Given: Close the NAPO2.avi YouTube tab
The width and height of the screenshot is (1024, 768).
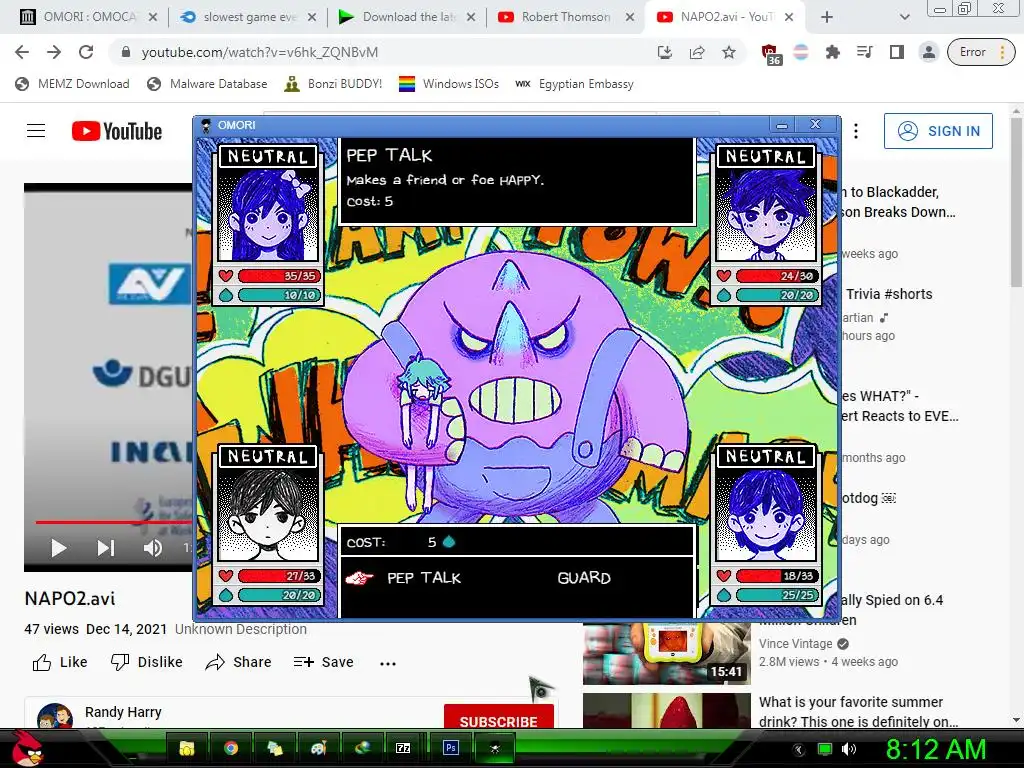Looking at the screenshot, I should coord(789,17).
